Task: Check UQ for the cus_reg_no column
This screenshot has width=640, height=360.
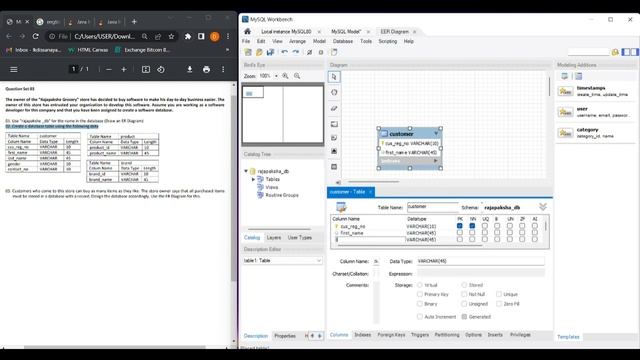Action: point(484,226)
